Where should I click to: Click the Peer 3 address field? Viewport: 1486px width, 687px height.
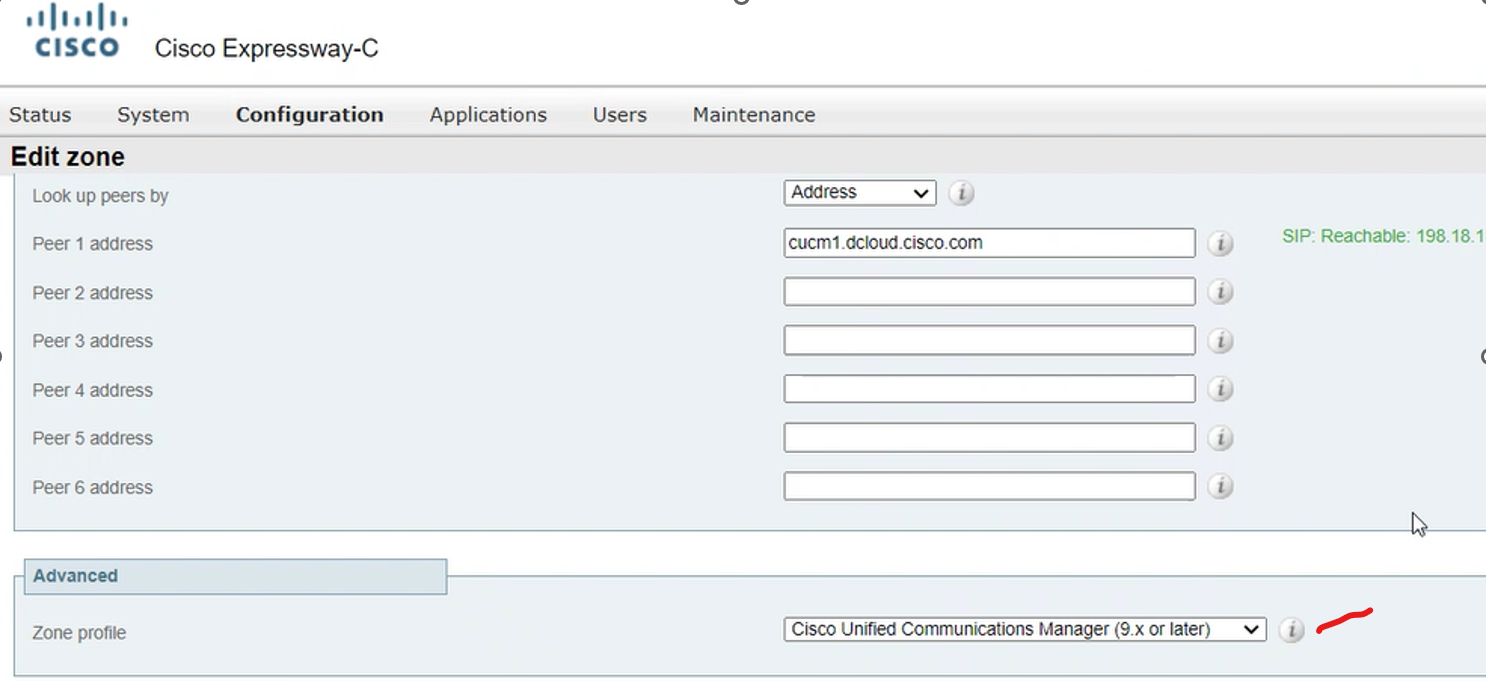click(990, 340)
